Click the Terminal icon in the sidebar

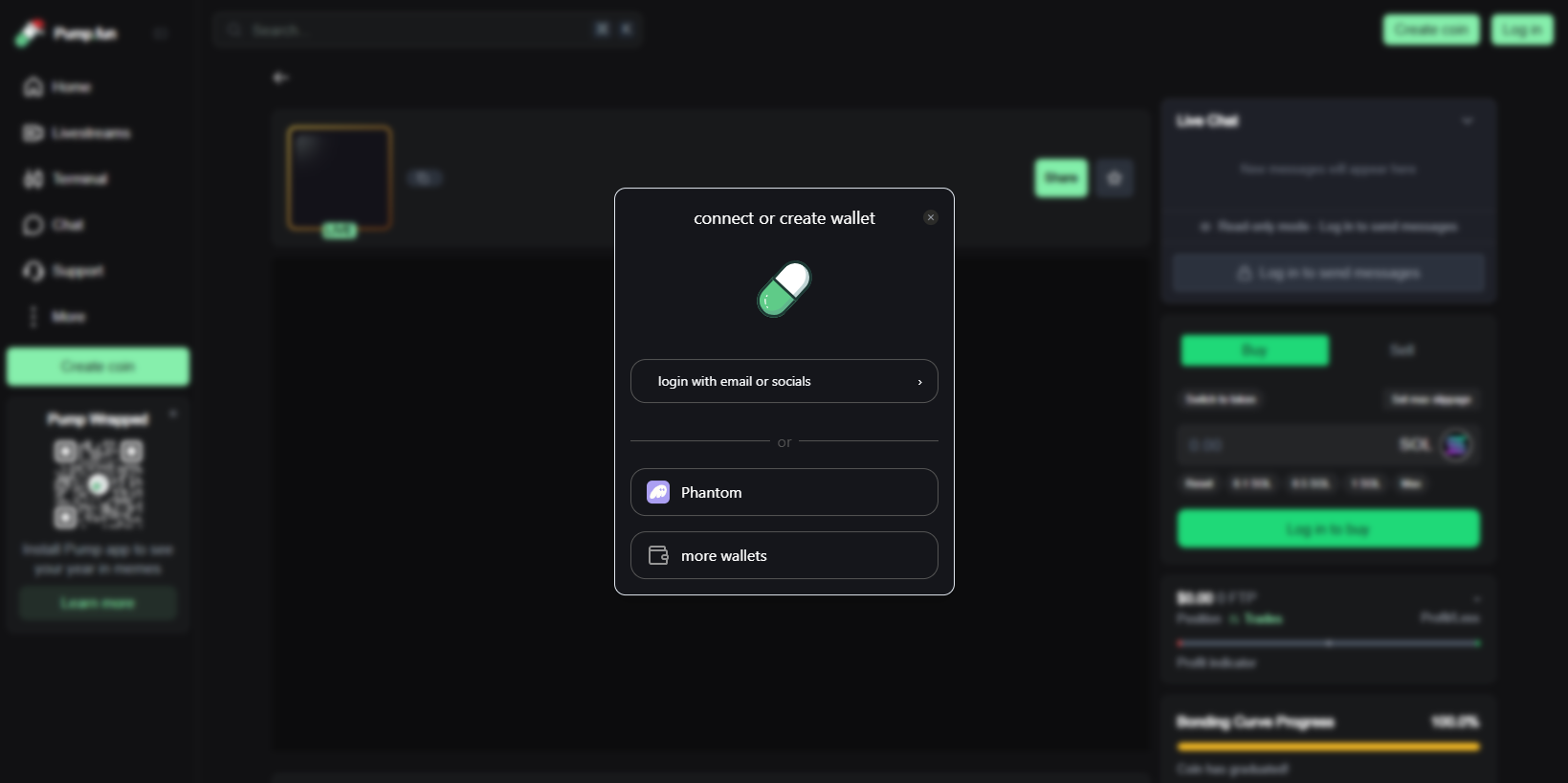(x=33, y=179)
